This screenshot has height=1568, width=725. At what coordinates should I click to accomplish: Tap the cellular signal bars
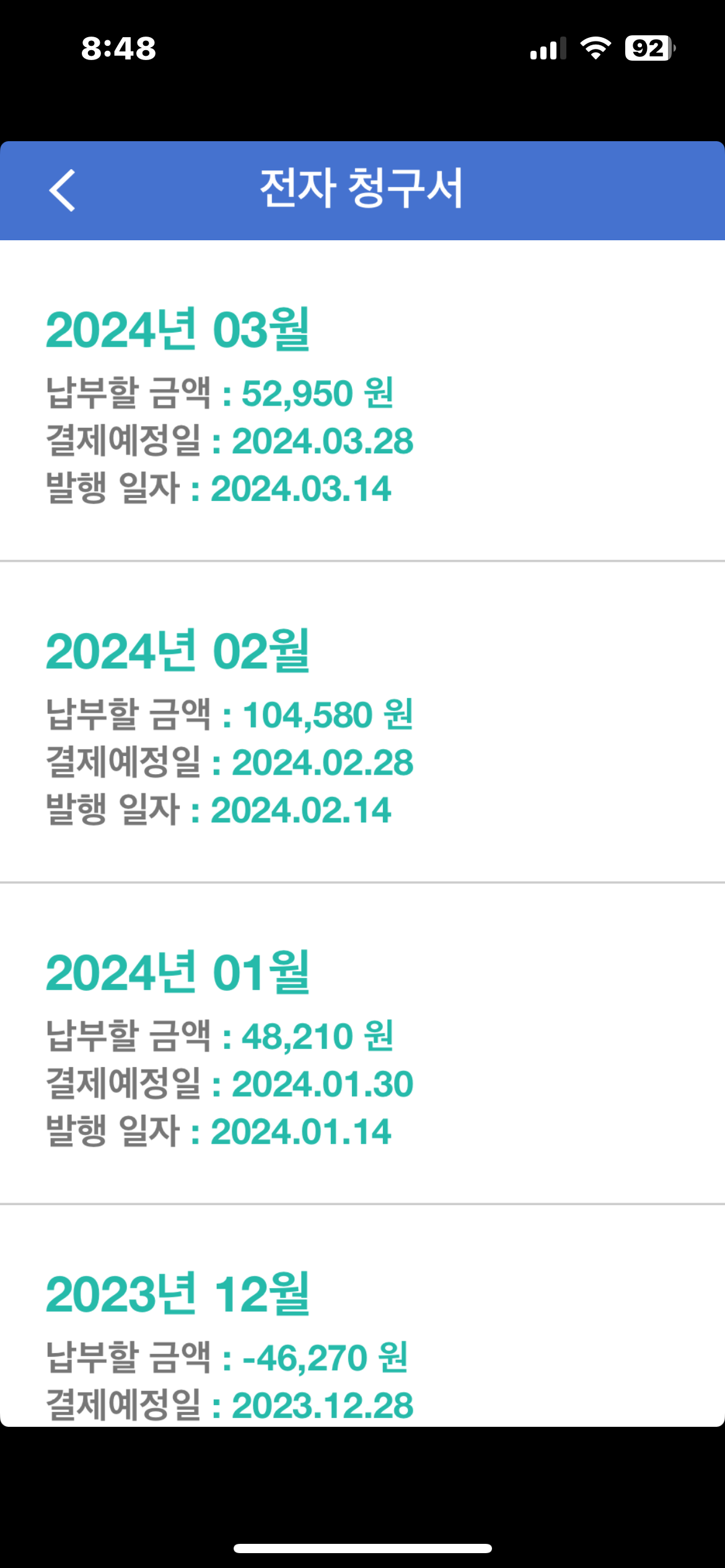[x=548, y=48]
